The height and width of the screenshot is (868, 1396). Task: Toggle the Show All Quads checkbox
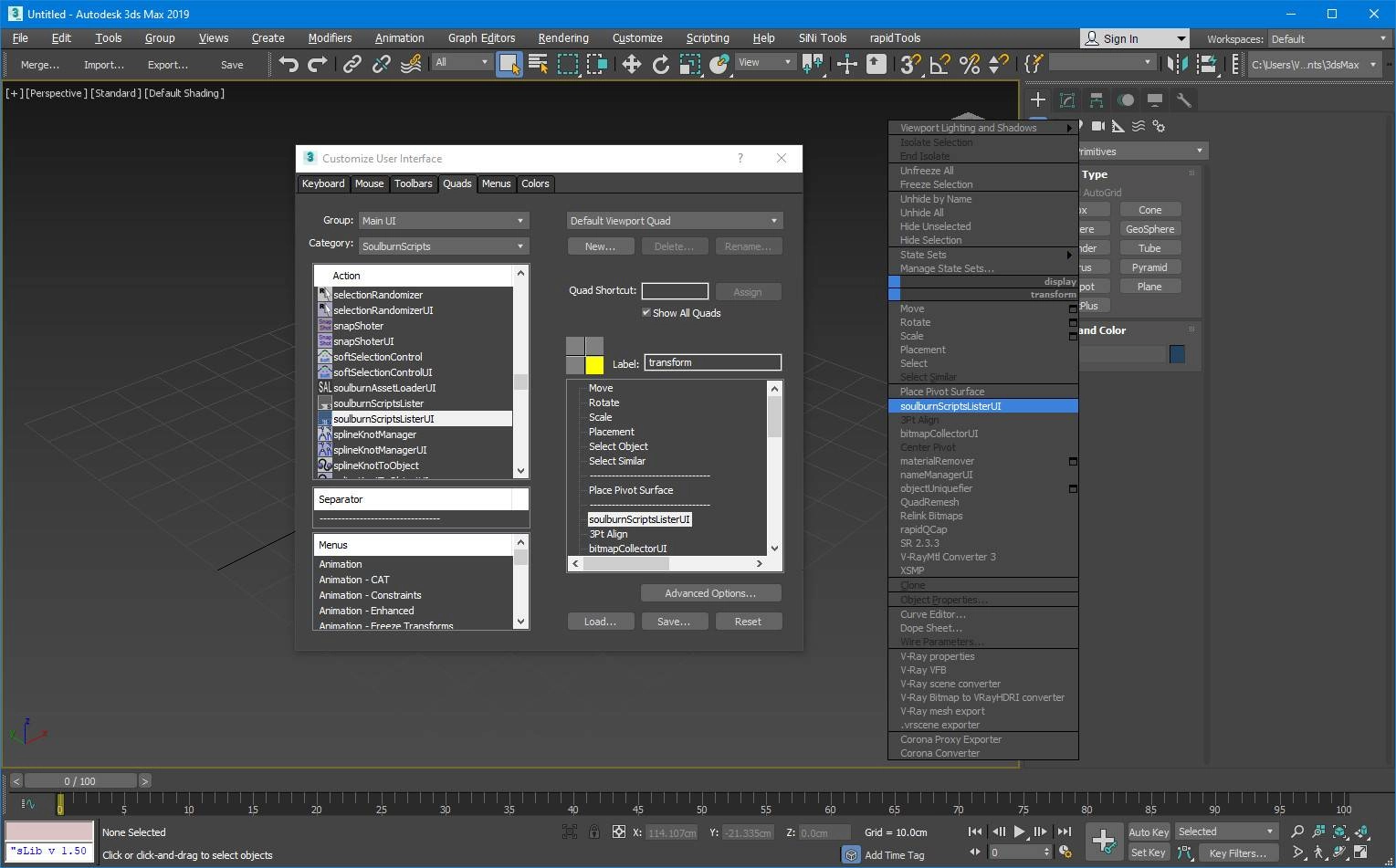[646, 312]
